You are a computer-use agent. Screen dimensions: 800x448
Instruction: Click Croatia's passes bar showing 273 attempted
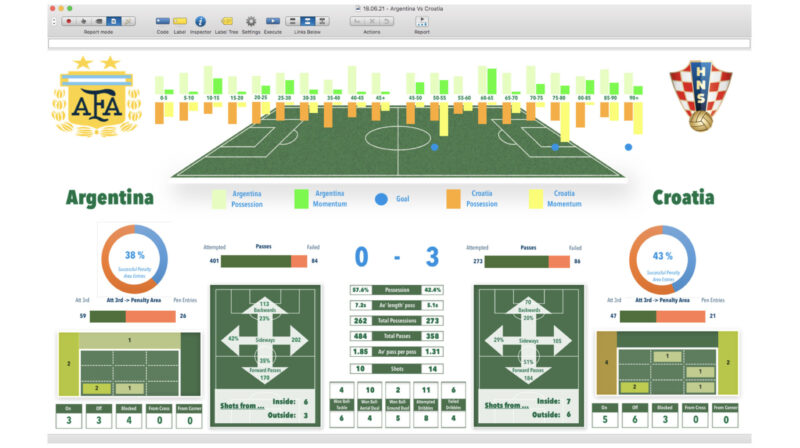(527, 262)
